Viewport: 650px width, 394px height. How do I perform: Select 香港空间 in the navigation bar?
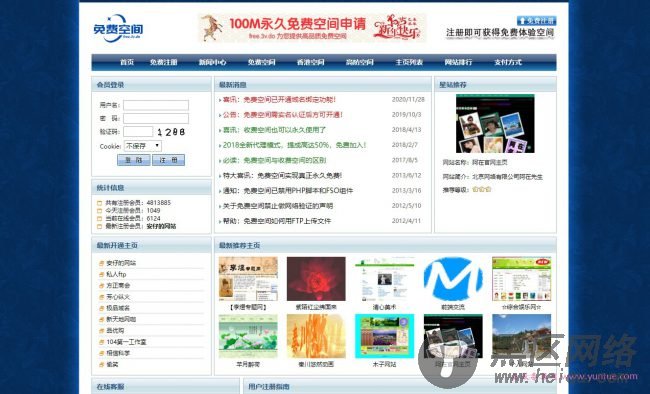point(310,62)
